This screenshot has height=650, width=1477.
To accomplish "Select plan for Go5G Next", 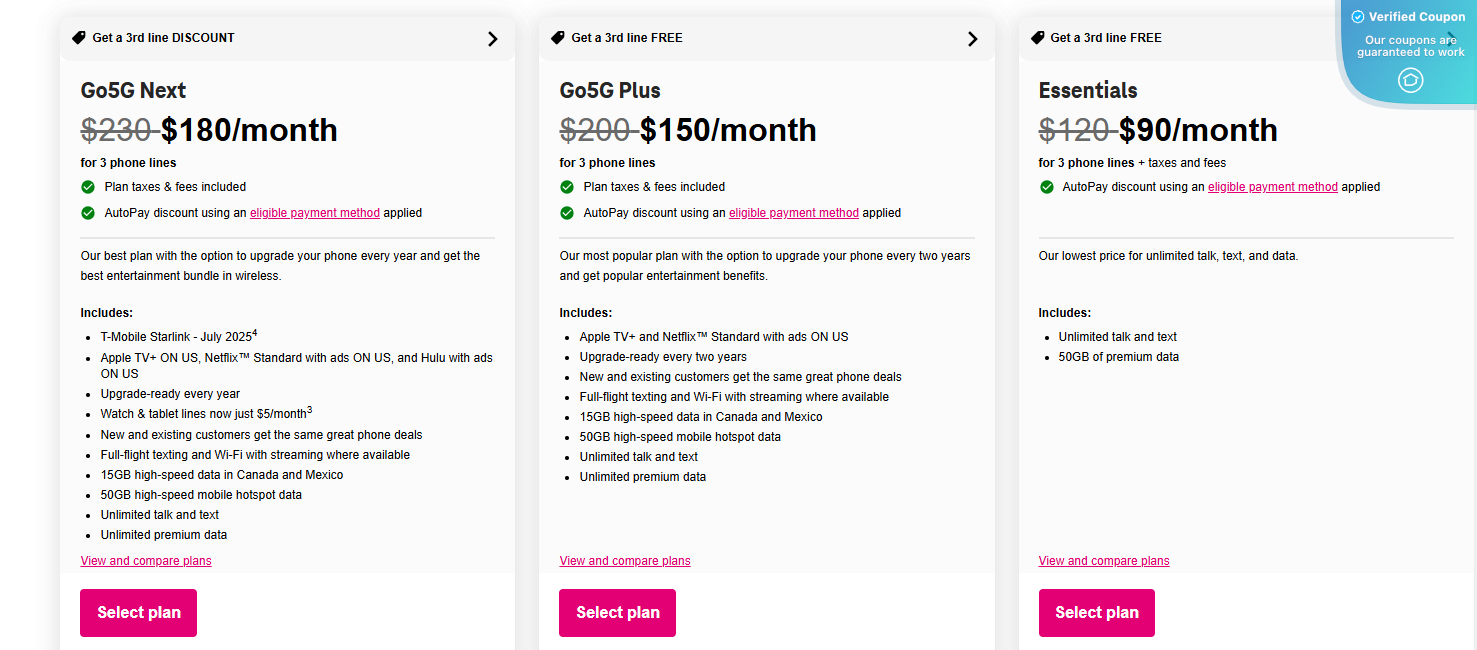I will [x=138, y=612].
